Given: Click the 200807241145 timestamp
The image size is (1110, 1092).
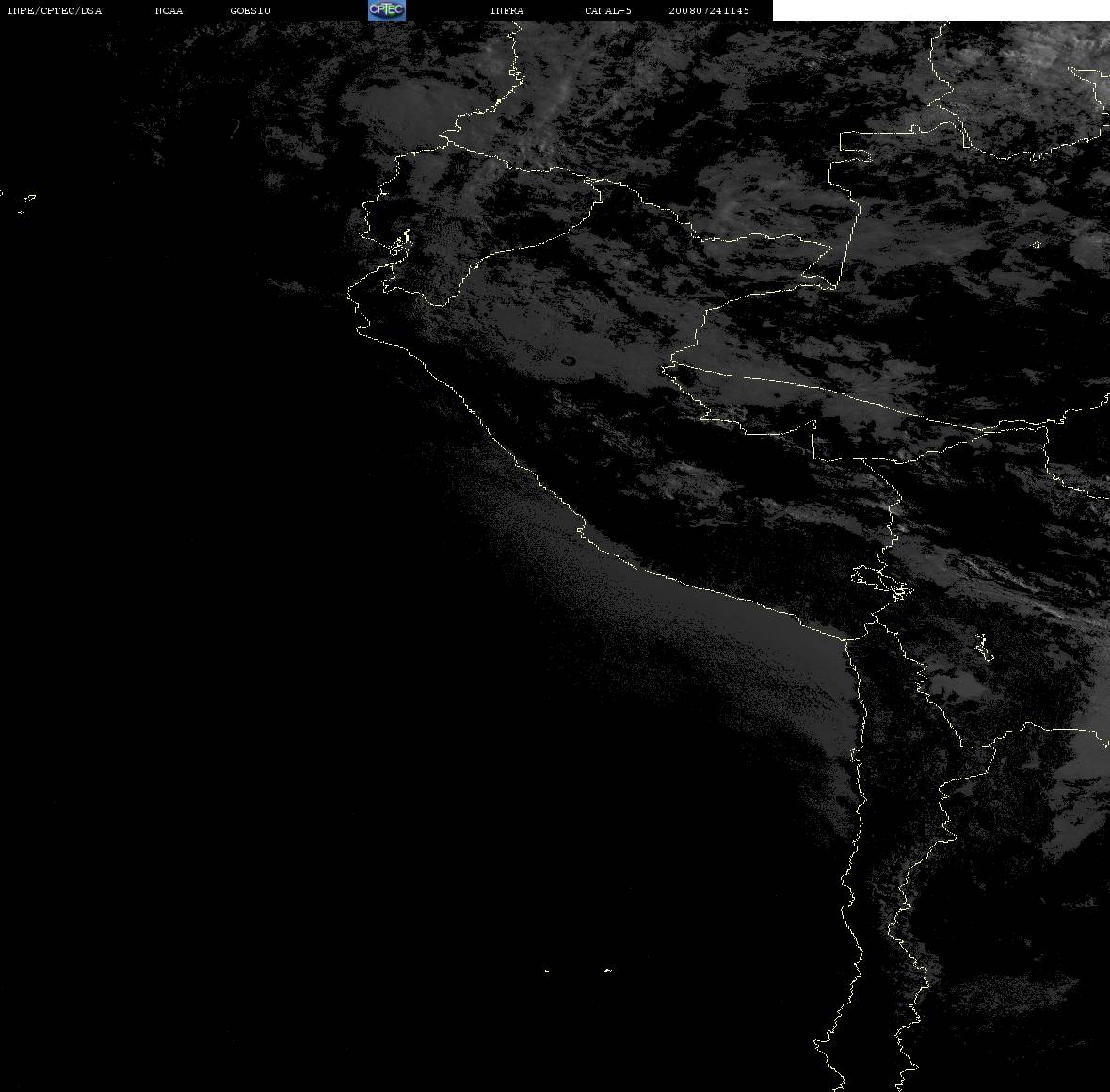Looking at the screenshot, I should click(709, 10).
